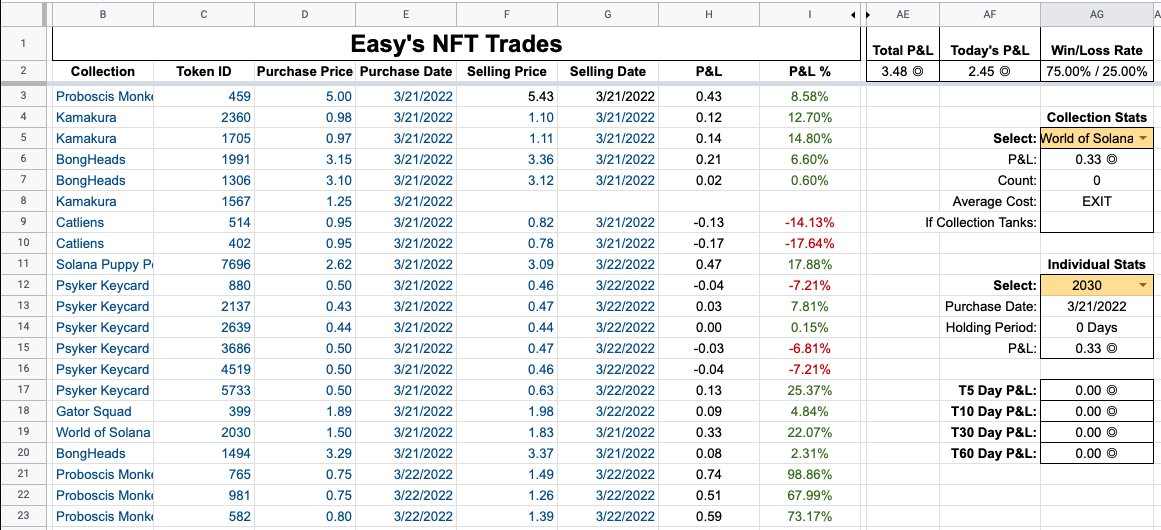The height and width of the screenshot is (530, 1161).
Task: Click the Catliens cell in row 9
Action: point(103,222)
